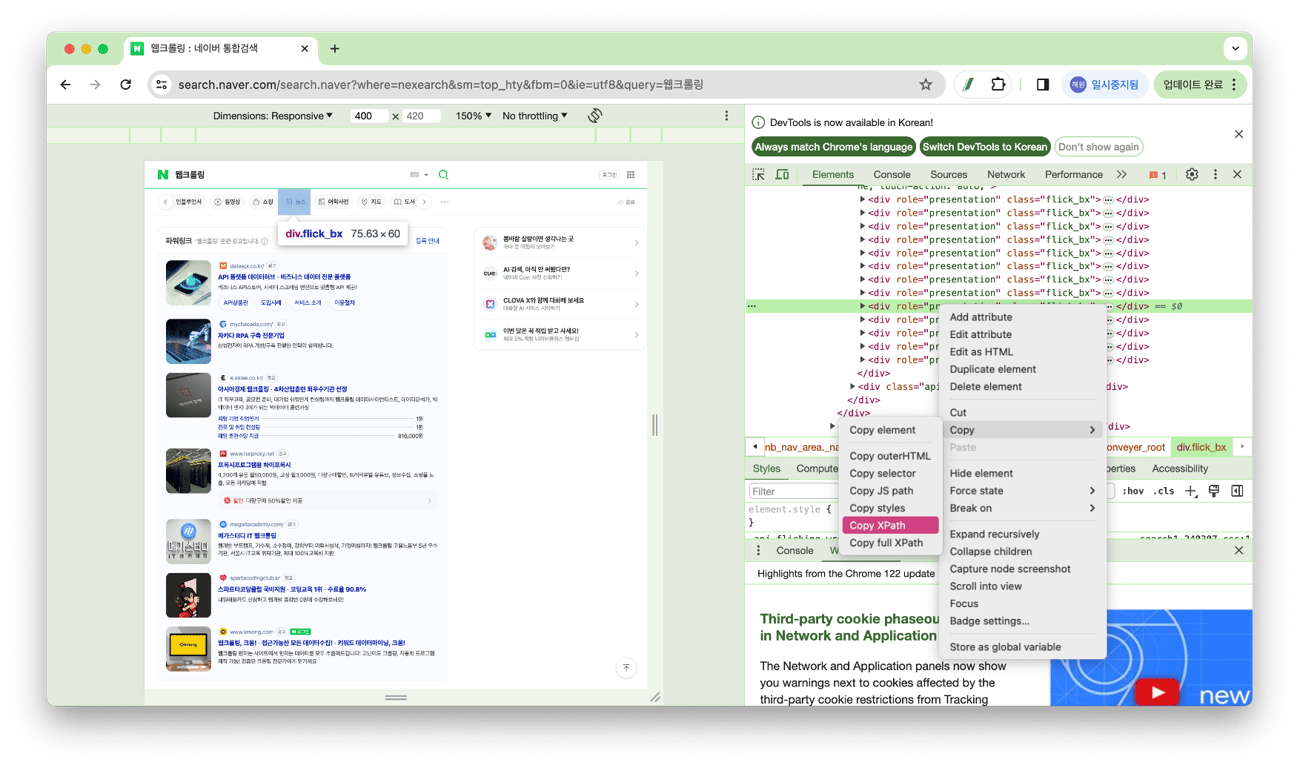Open the Dimensions: Responsive dropdown
The image size is (1300, 768).
[x=273, y=116]
